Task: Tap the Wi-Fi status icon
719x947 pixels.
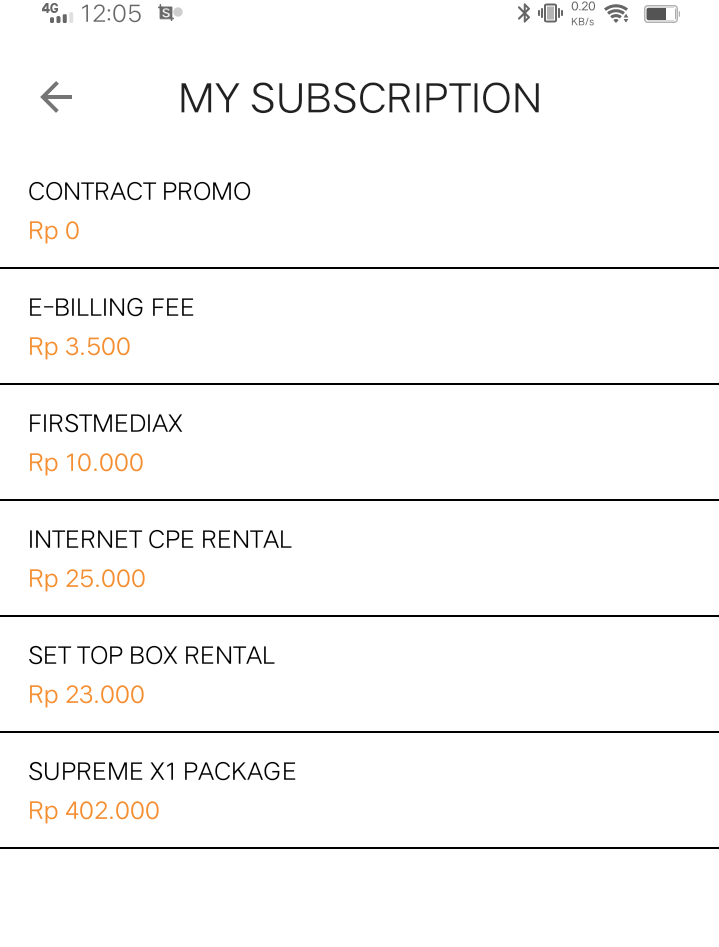Action: click(618, 14)
